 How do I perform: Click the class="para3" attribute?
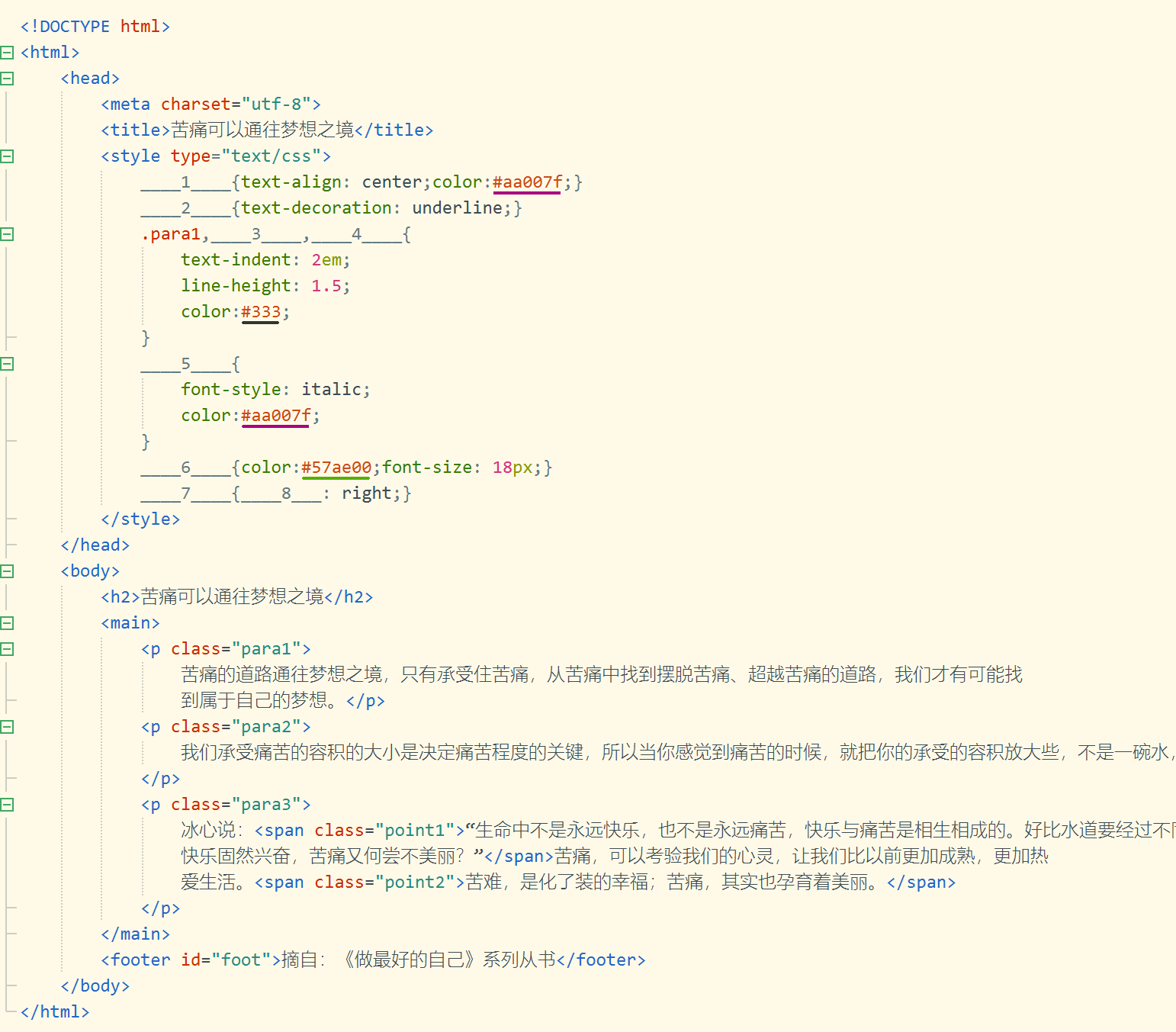tap(236, 805)
